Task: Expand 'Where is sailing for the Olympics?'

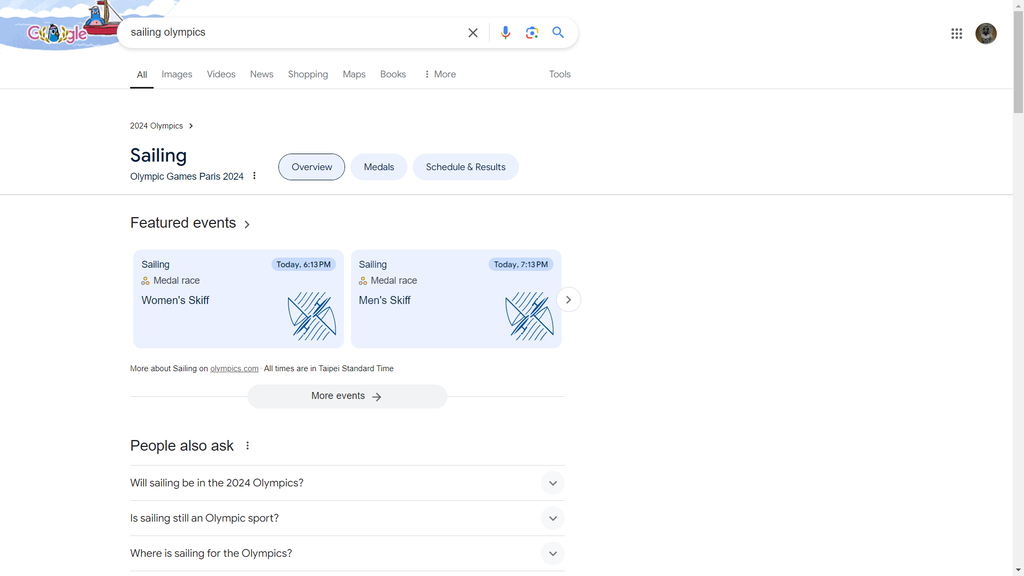Action: (x=347, y=554)
